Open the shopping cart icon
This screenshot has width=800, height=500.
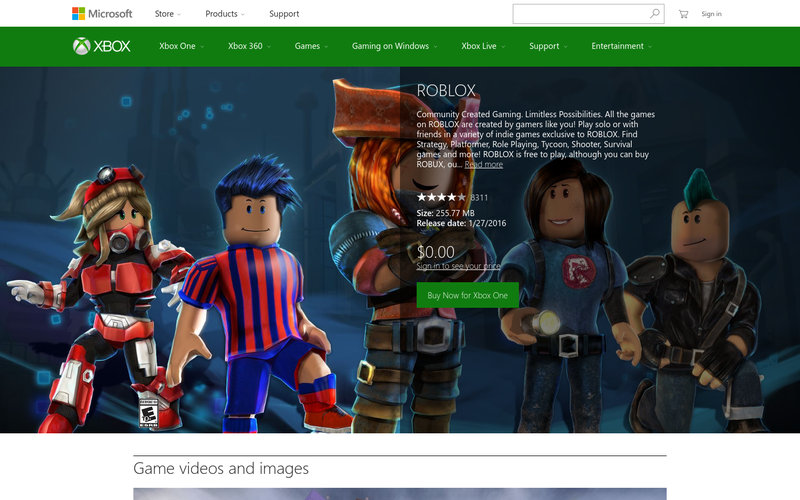point(683,14)
